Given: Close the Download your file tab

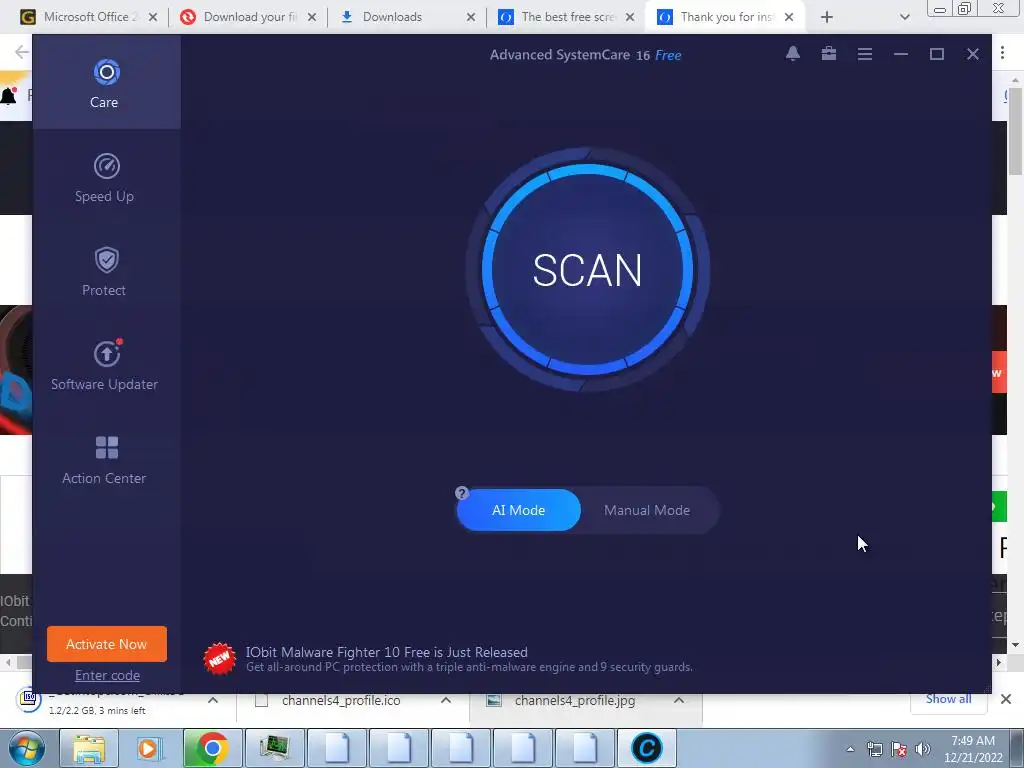Looking at the screenshot, I should click(312, 17).
